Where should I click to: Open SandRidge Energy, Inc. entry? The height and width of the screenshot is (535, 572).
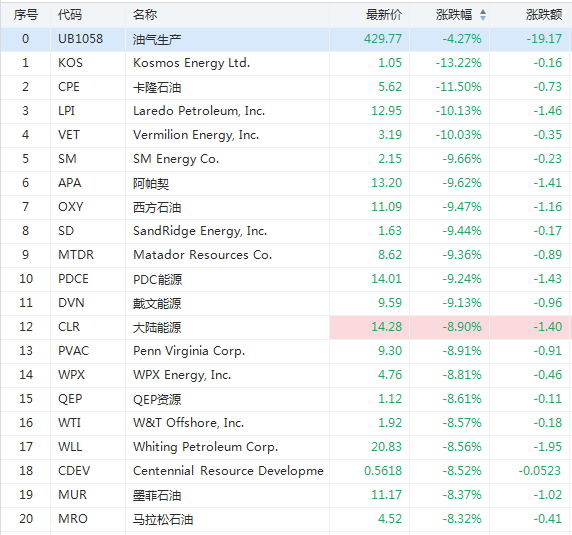point(200,231)
